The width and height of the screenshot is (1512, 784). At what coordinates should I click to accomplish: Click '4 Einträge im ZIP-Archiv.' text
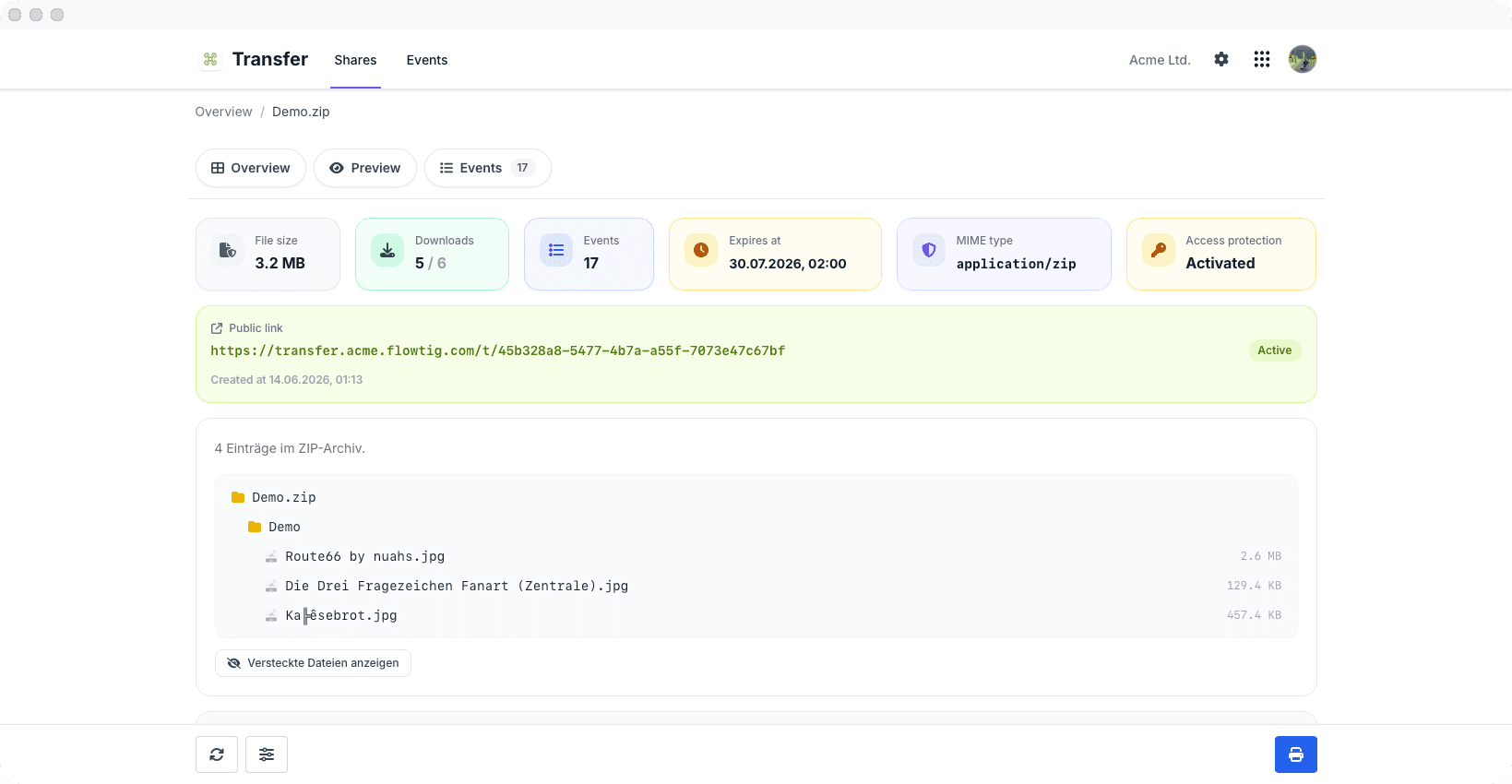point(290,448)
